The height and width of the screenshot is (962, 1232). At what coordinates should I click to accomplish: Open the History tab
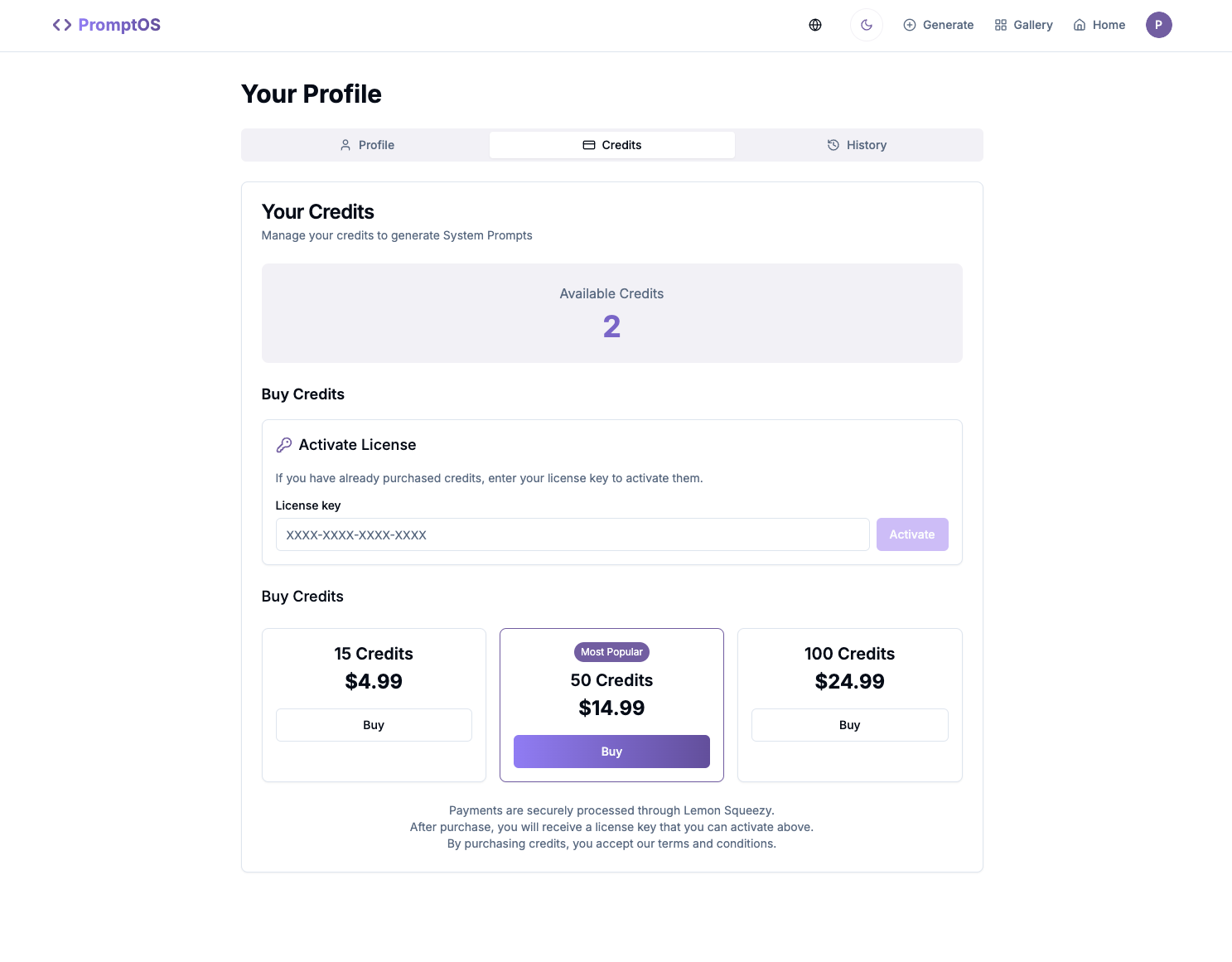857,145
